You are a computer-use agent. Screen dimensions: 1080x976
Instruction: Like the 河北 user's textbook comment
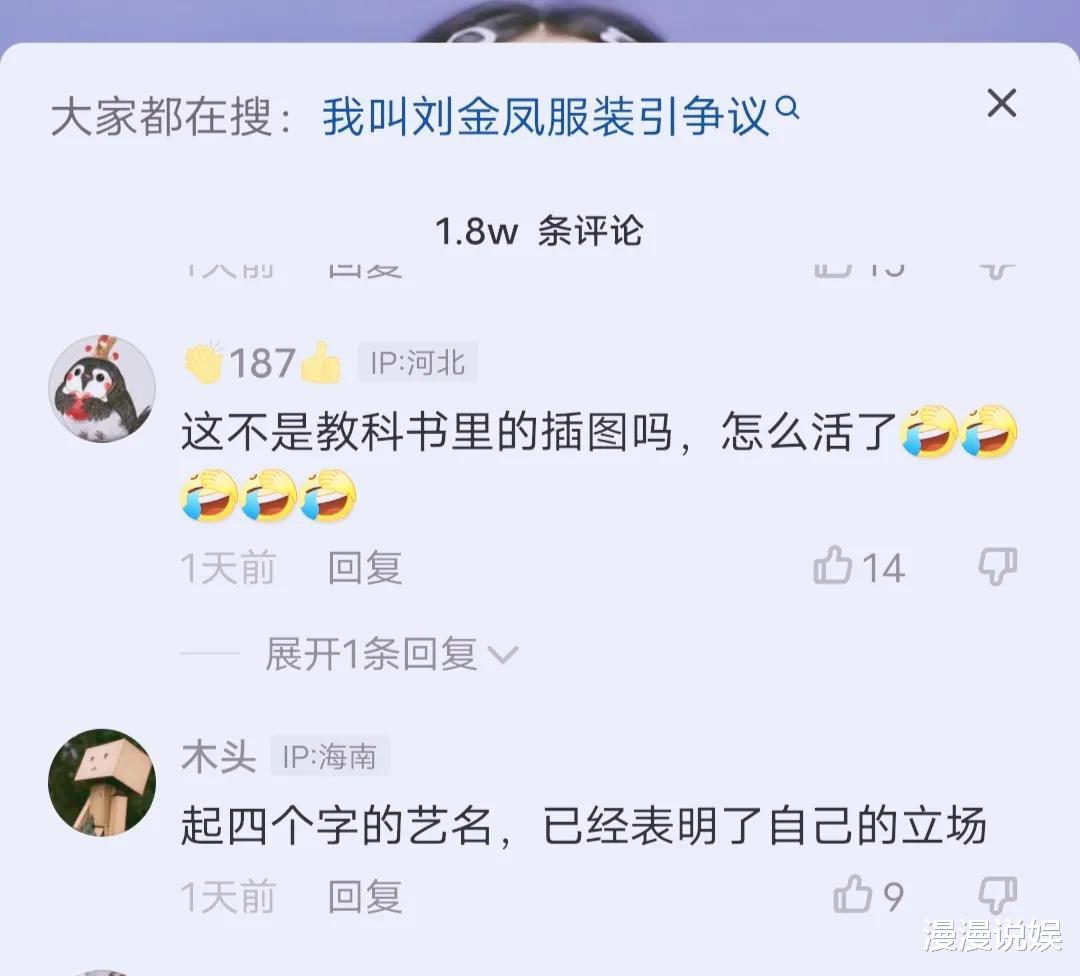click(x=833, y=567)
